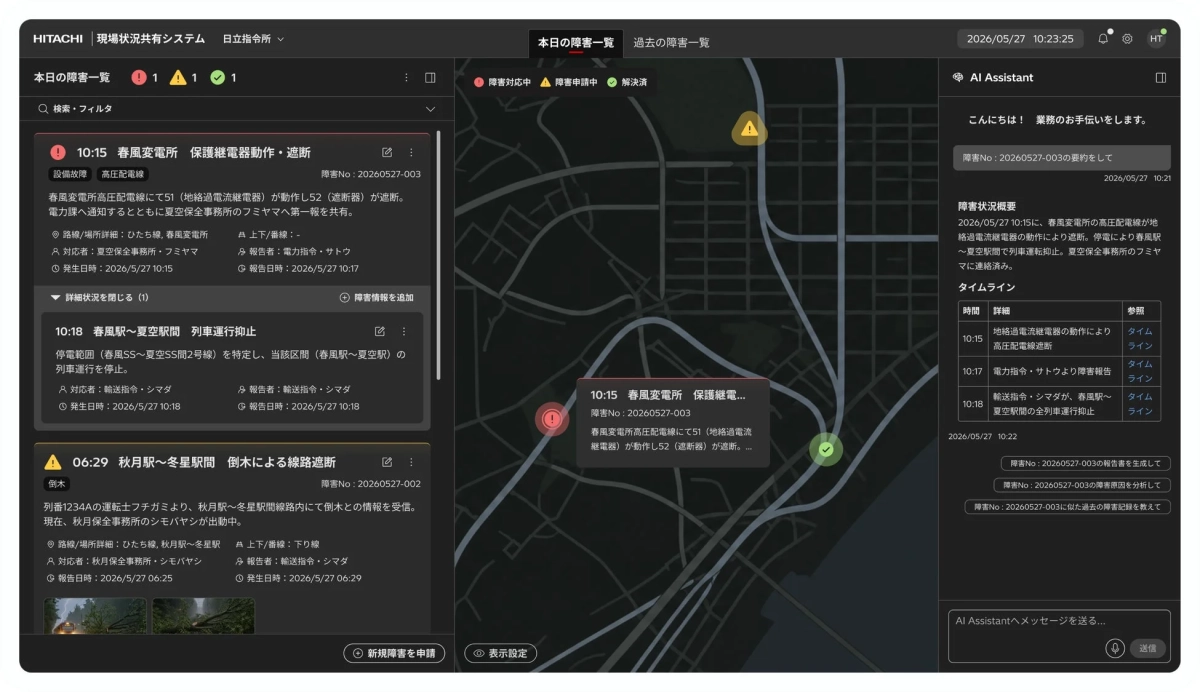The width and height of the screenshot is (1200, 692).
Task: Open タイムライン link for 10:18 row
Action: pyautogui.click(x=1140, y=404)
